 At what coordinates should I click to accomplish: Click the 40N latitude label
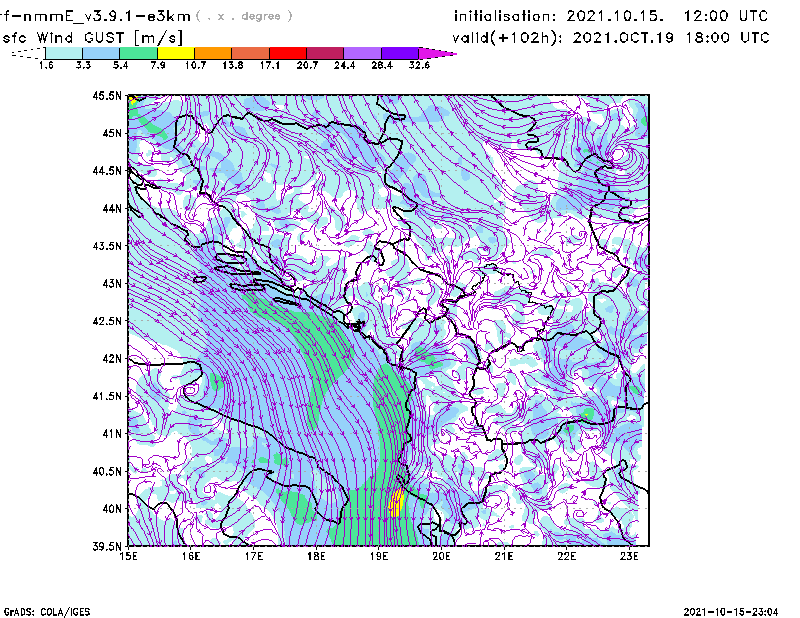(x=112, y=509)
